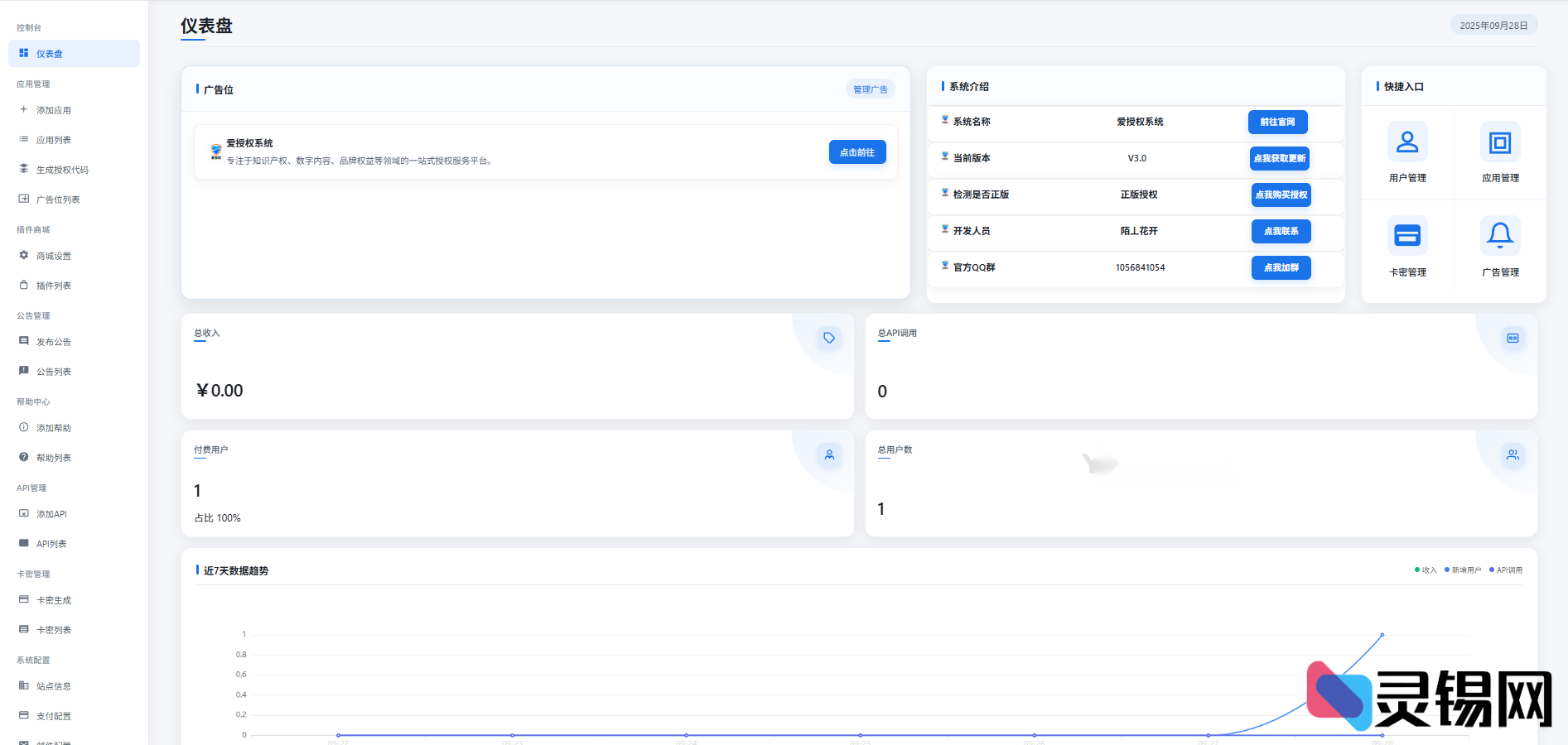This screenshot has height=745, width=1568.
Task: Toggle the 收入 series in chart legend
Action: click(1426, 570)
